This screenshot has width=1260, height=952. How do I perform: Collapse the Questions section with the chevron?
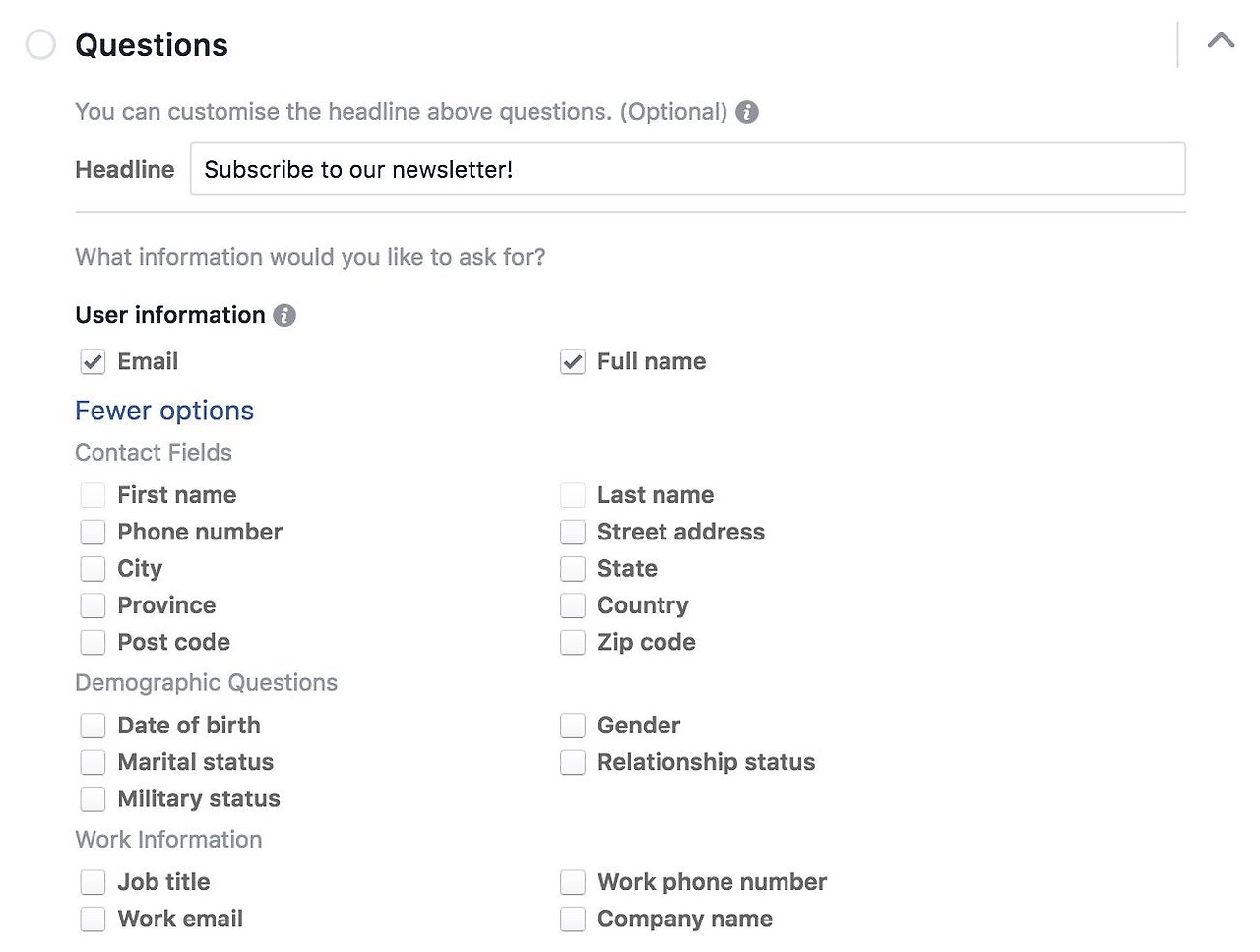[x=1221, y=41]
